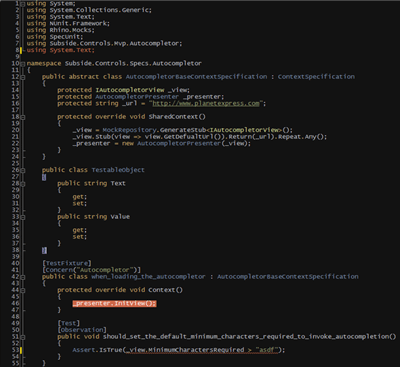Collapse the should_set_the_default_minimum test method outline

(23, 337)
